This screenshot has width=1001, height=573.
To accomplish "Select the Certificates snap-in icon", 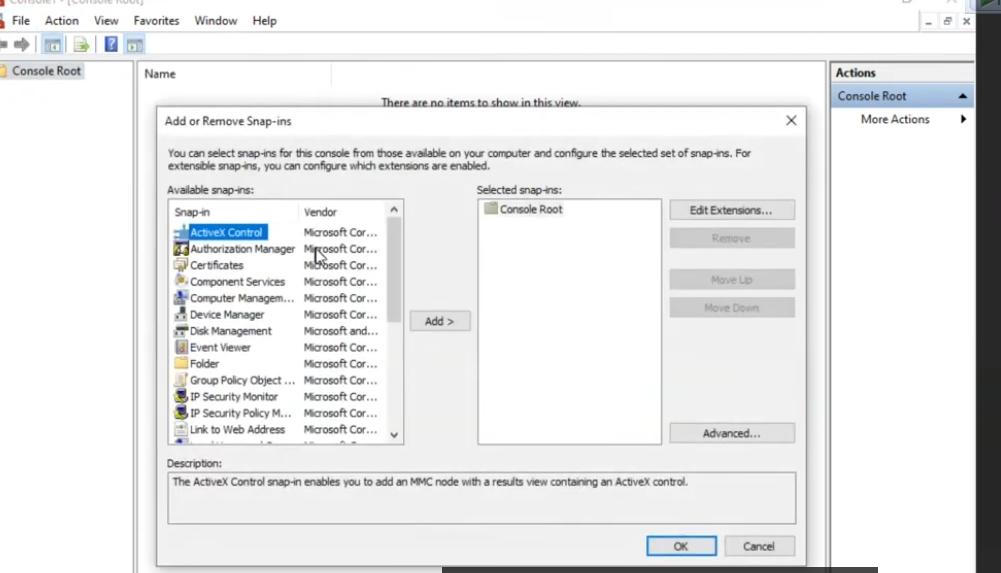I will 181,265.
